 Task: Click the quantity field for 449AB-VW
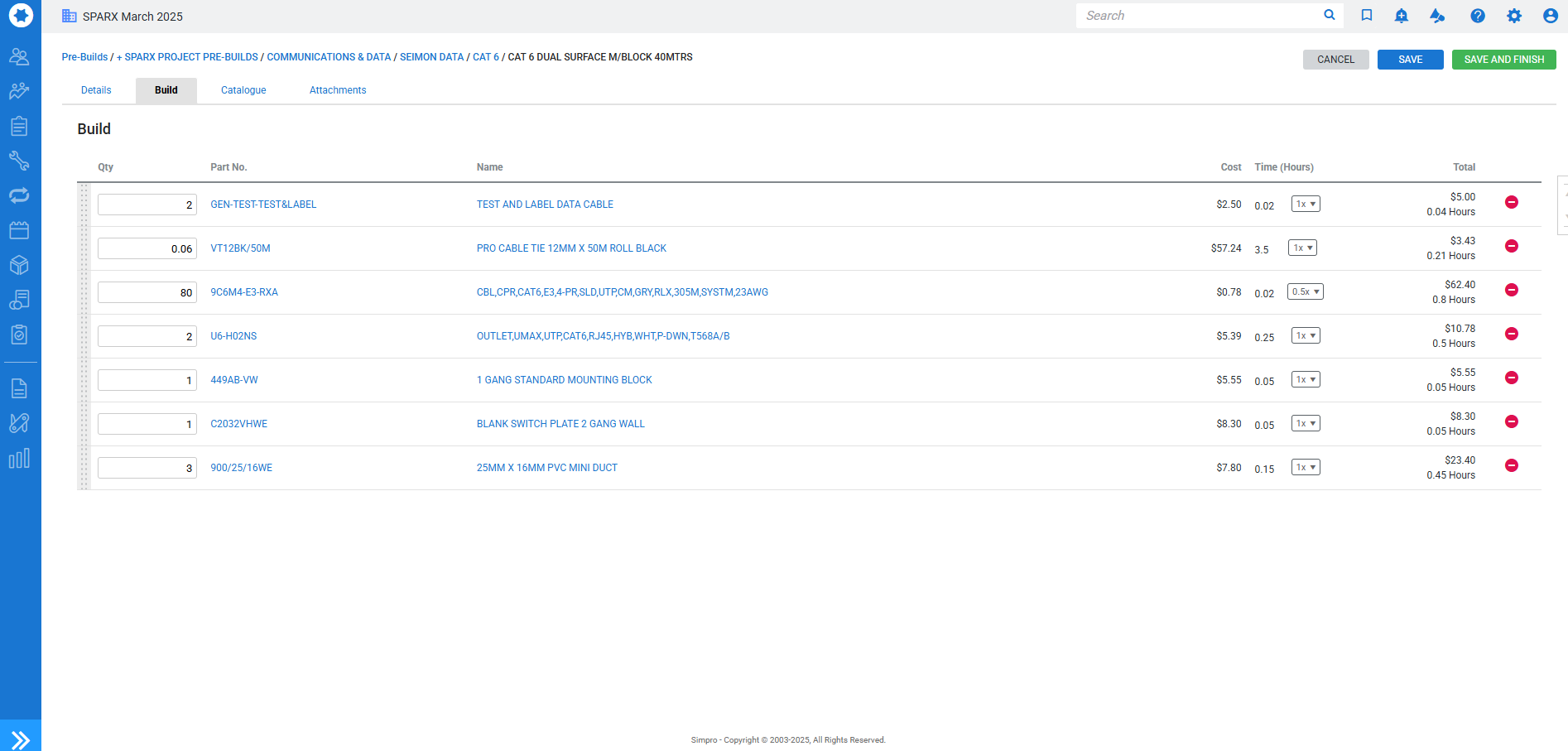tap(147, 380)
